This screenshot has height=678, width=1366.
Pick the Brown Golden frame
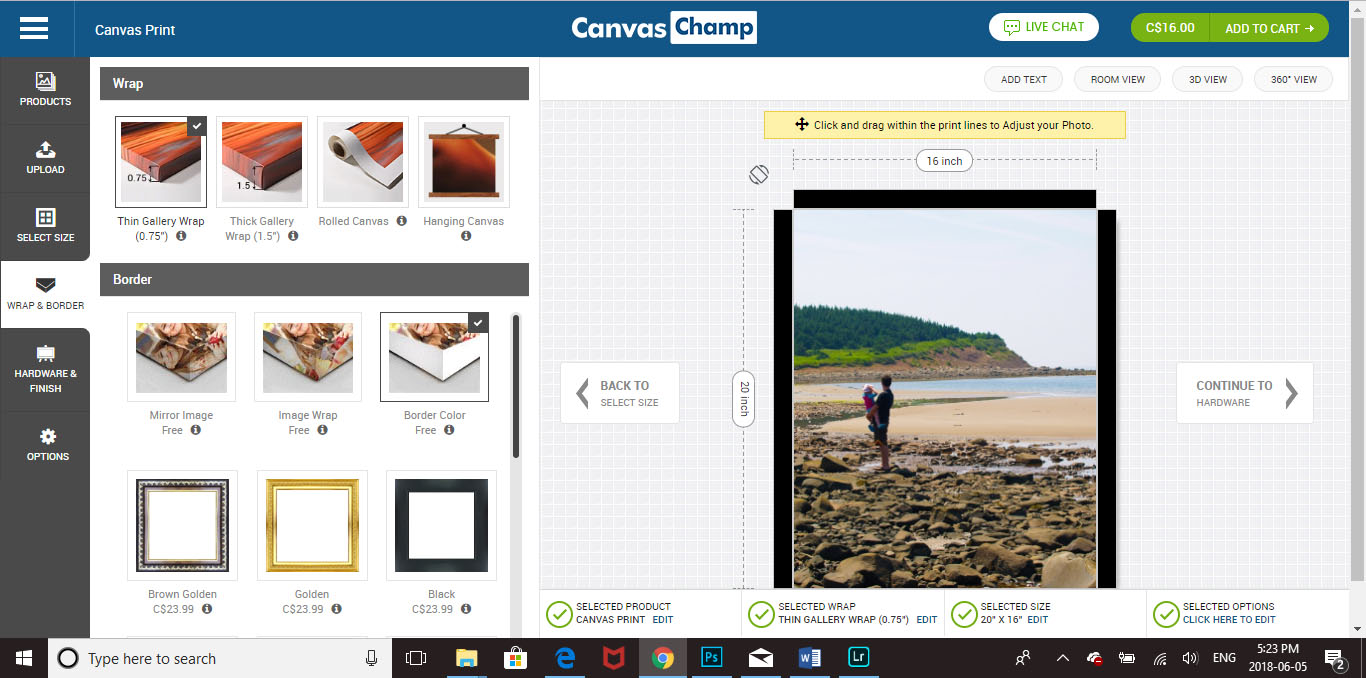click(x=183, y=525)
